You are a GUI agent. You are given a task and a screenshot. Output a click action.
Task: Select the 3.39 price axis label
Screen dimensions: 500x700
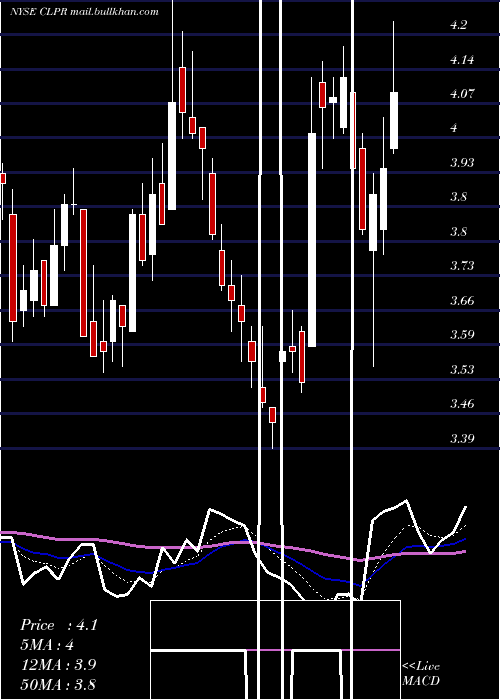click(x=462, y=438)
